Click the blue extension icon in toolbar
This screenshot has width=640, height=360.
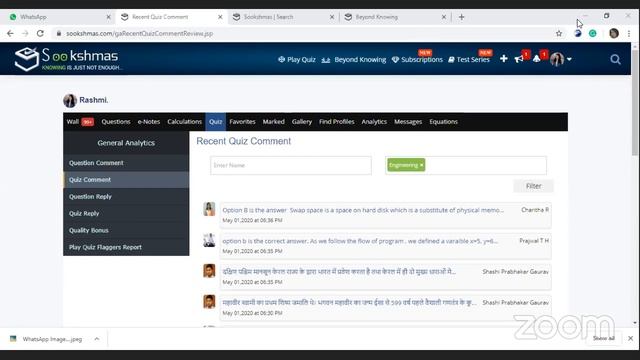(578, 33)
